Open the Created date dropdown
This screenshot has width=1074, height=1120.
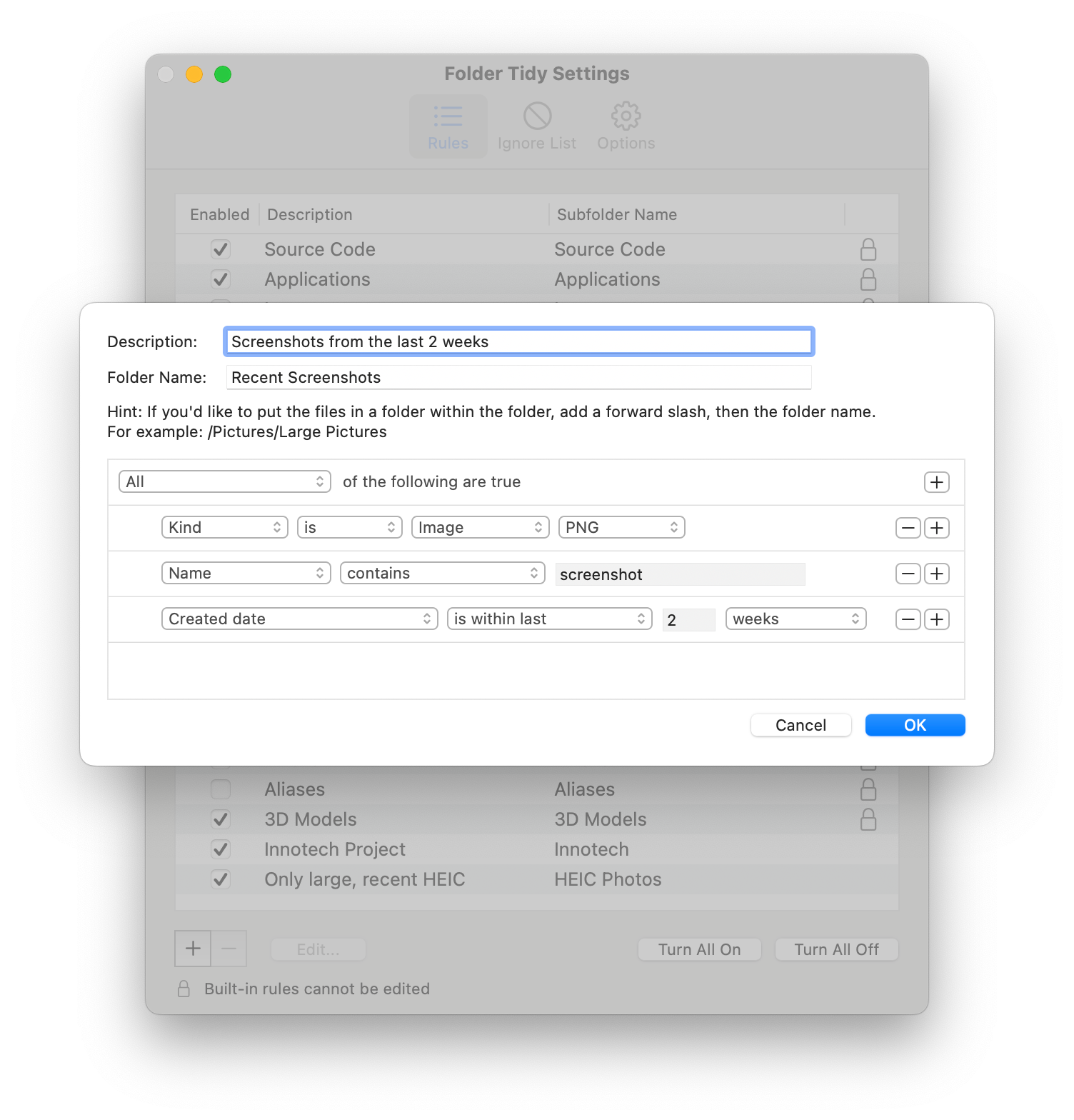300,619
